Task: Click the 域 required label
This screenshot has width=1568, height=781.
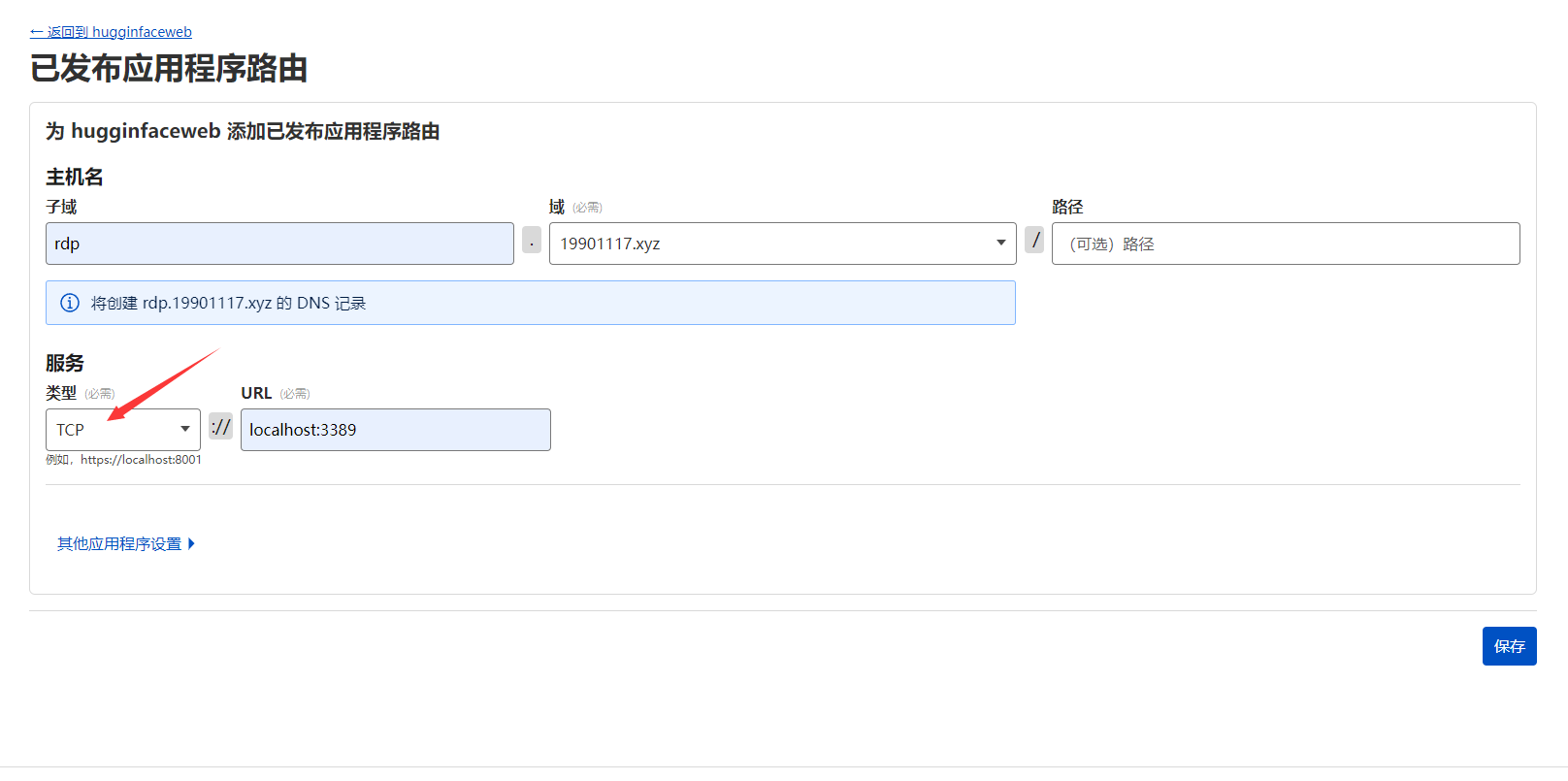Action: point(574,207)
